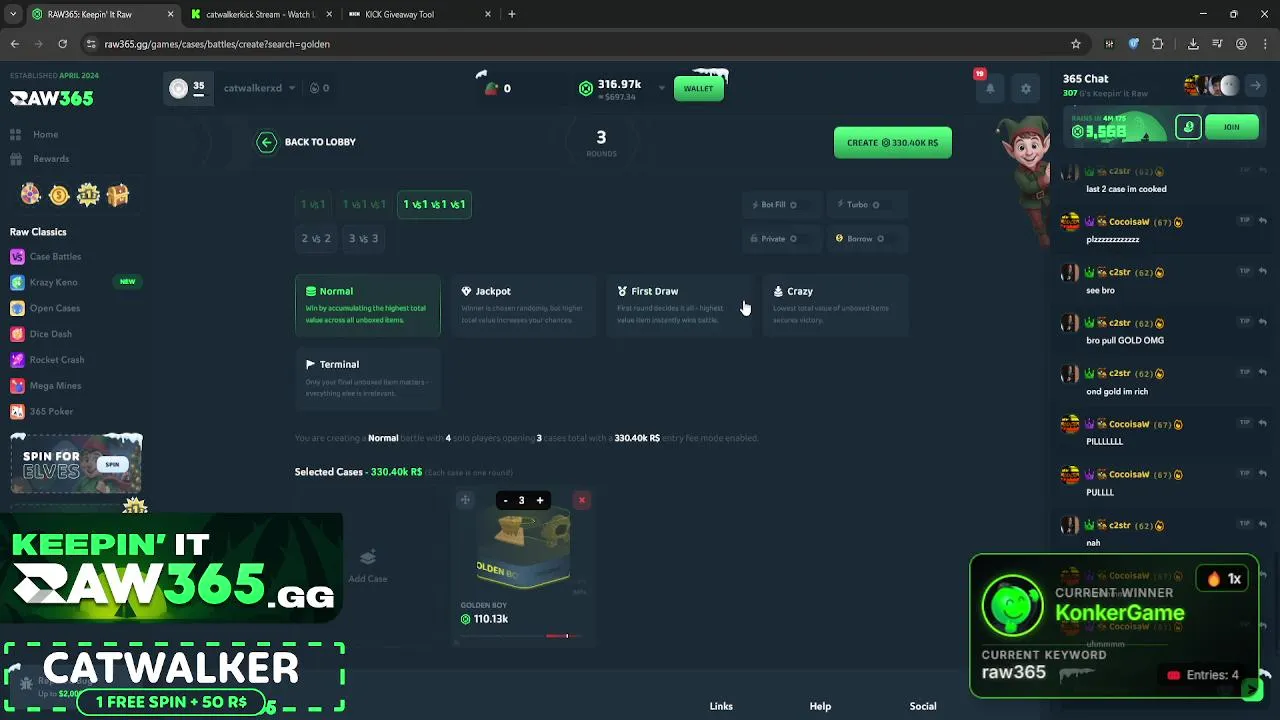Switch to the catwalkerkick Stream browser tab
Screen dimensions: 1280x720
tap(260, 14)
